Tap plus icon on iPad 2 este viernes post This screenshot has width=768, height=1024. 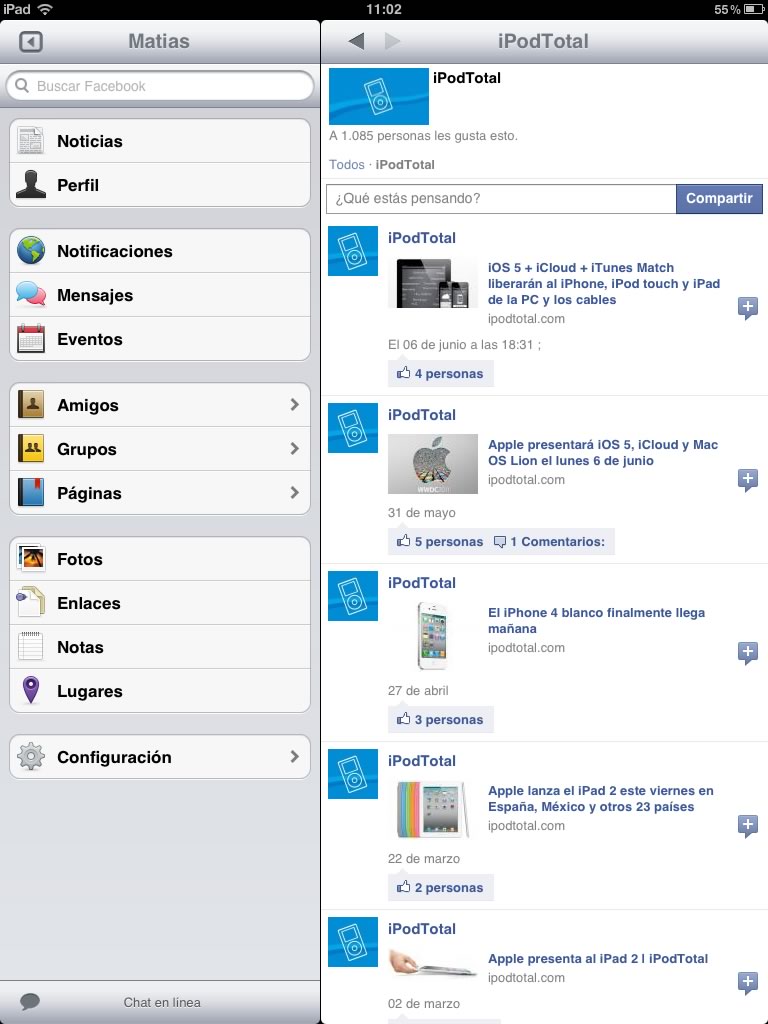click(748, 825)
